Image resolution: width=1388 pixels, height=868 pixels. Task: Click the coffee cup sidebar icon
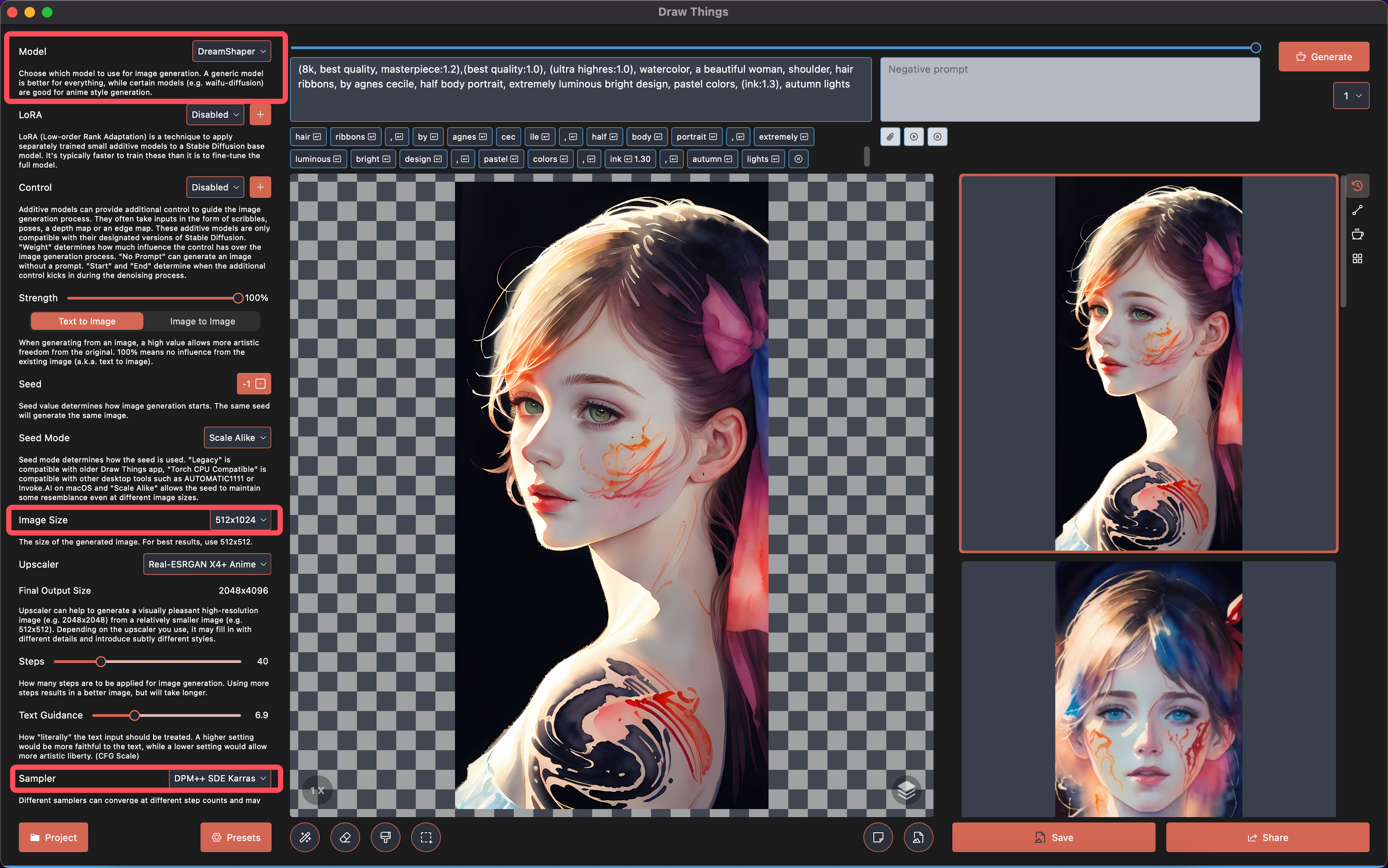click(x=1357, y=234)
